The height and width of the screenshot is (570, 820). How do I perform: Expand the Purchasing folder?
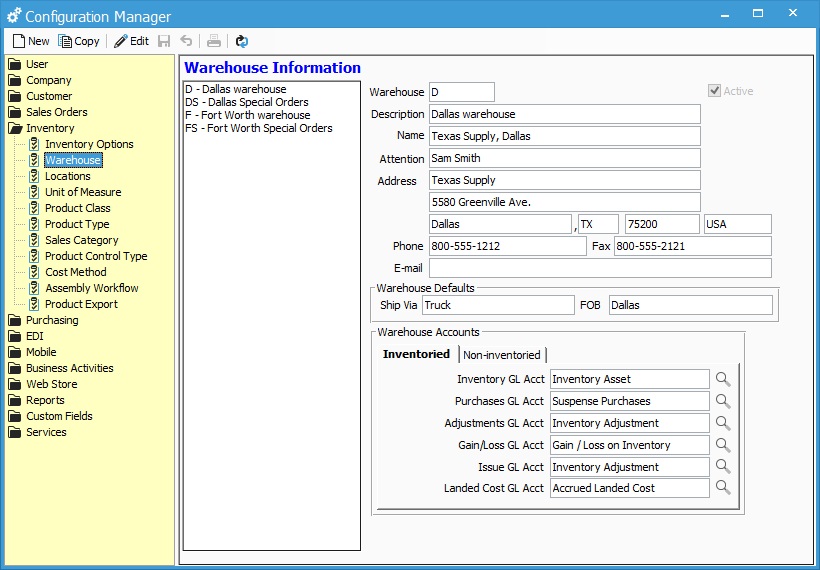click(15, 320)
